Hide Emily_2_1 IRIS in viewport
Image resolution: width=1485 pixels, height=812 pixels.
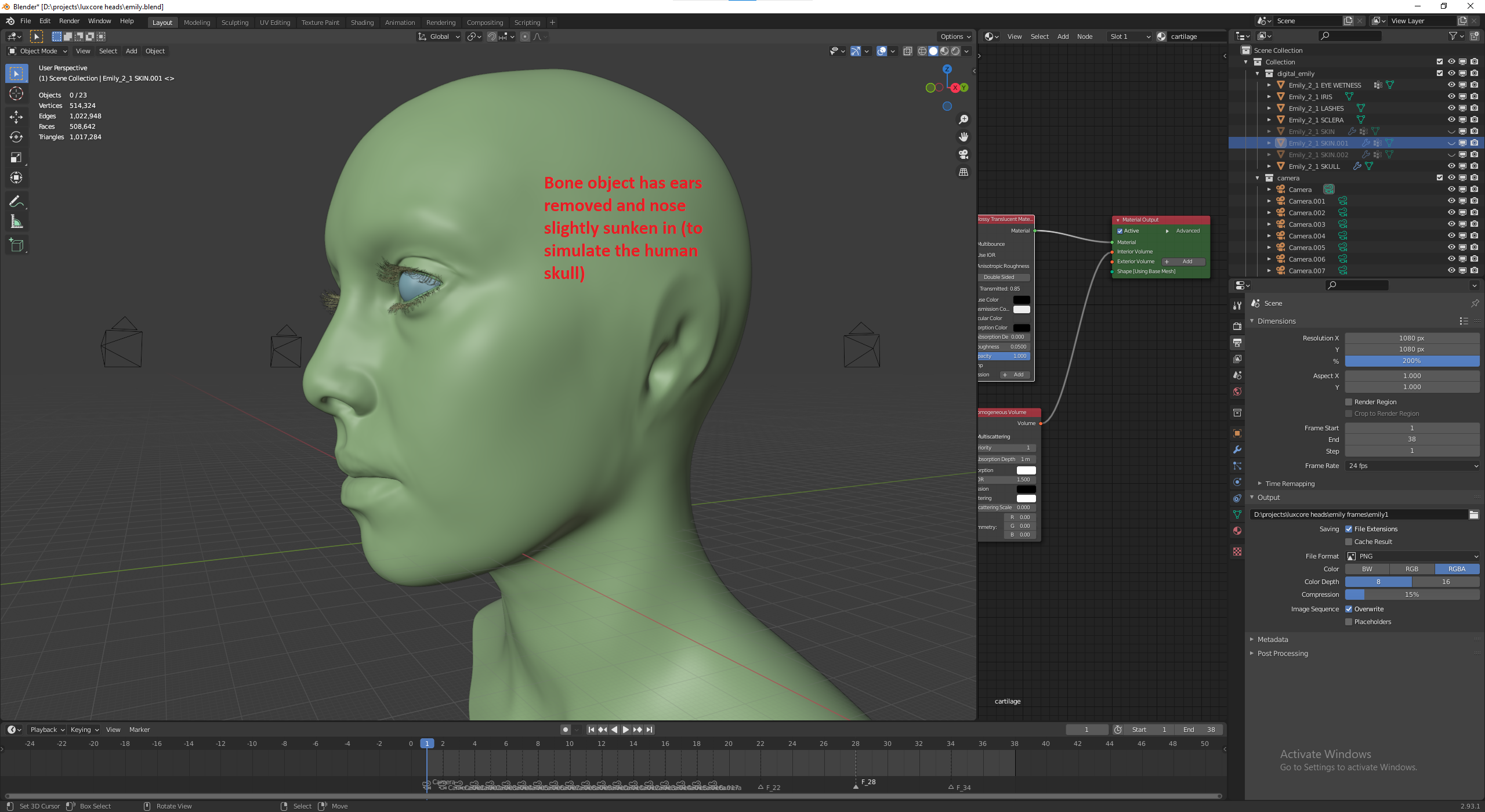click(x=1451, y=96)
